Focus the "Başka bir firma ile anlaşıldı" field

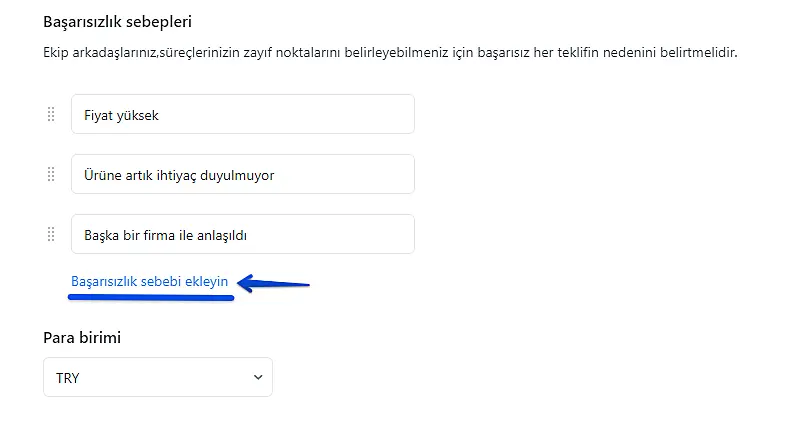(x=242, y=235)
